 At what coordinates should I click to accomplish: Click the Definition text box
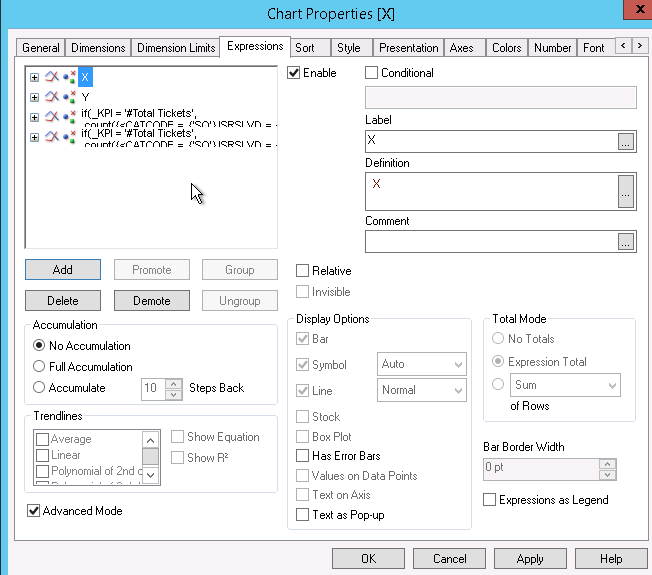click(x=491, y=191)
